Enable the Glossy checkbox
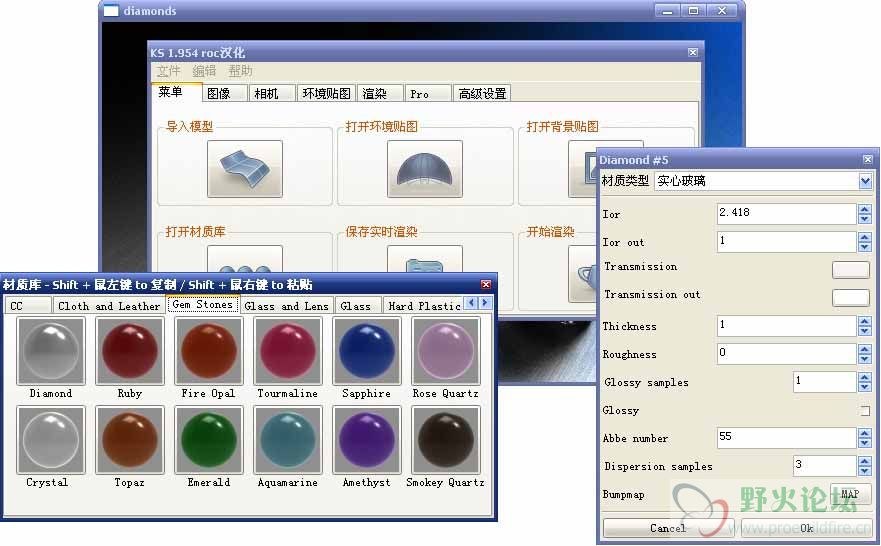 [865, 411]
